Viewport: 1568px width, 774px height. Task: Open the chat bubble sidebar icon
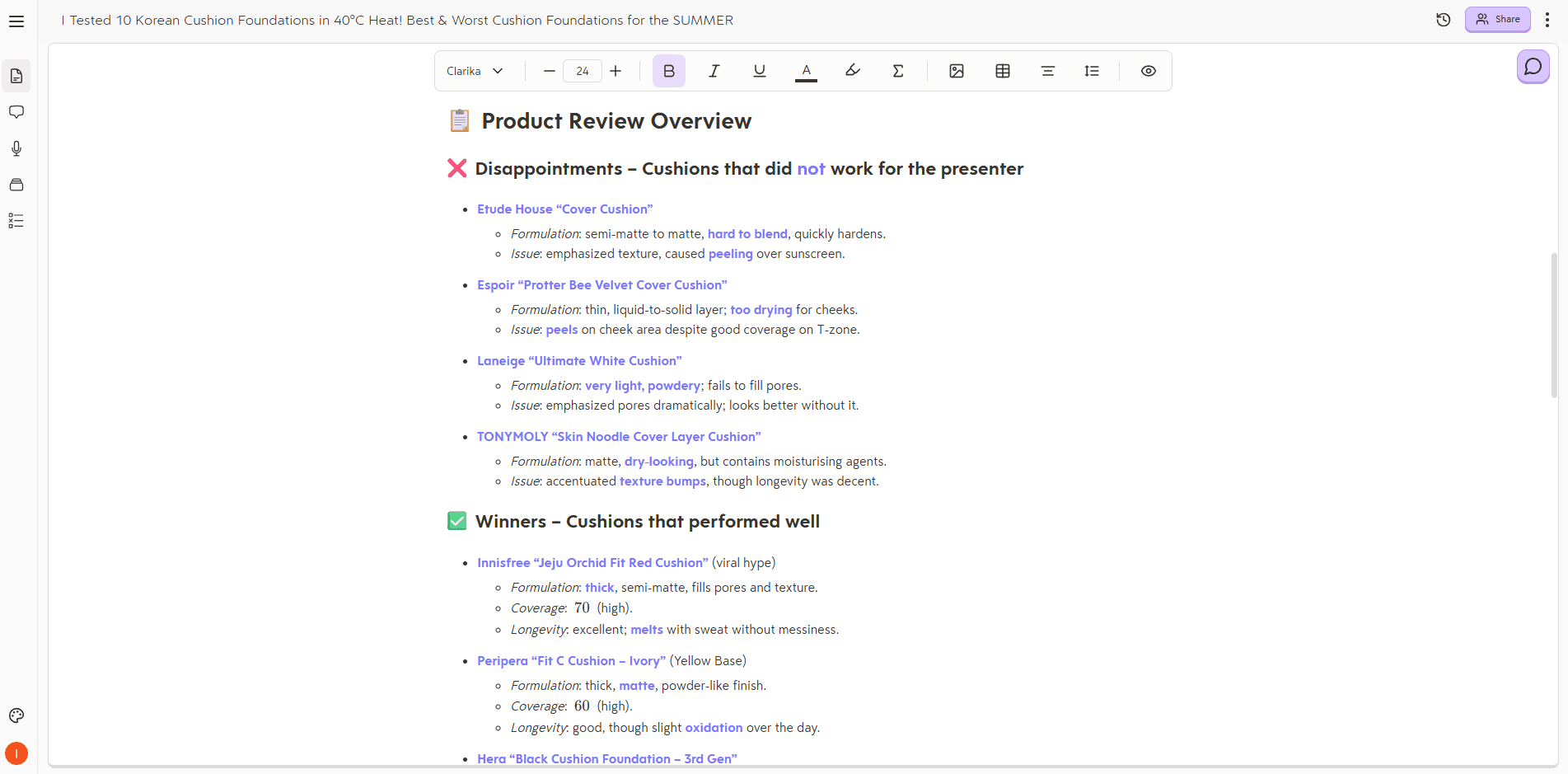[x=16, y=112]
